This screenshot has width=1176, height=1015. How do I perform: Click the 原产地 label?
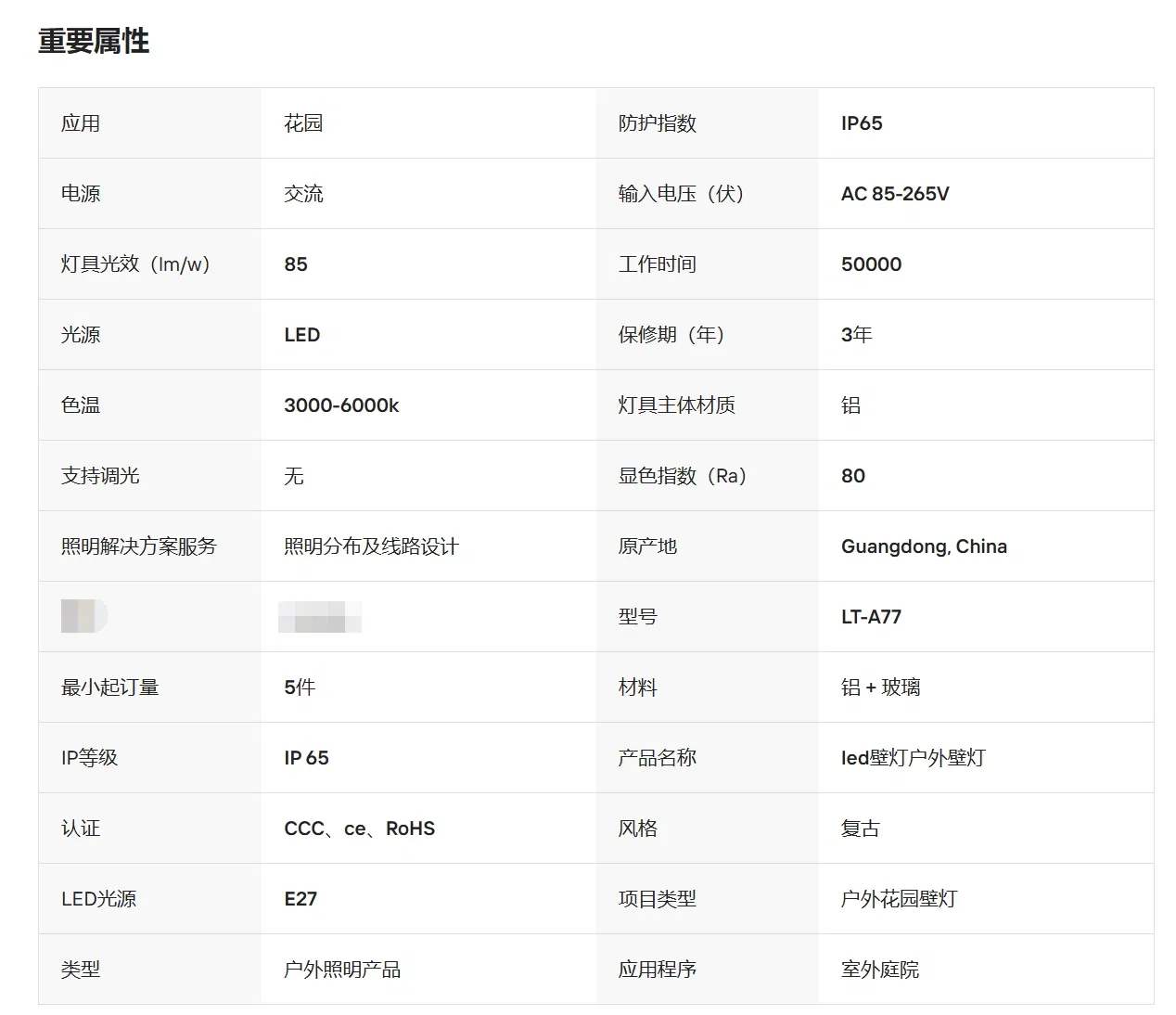(647, 546)
